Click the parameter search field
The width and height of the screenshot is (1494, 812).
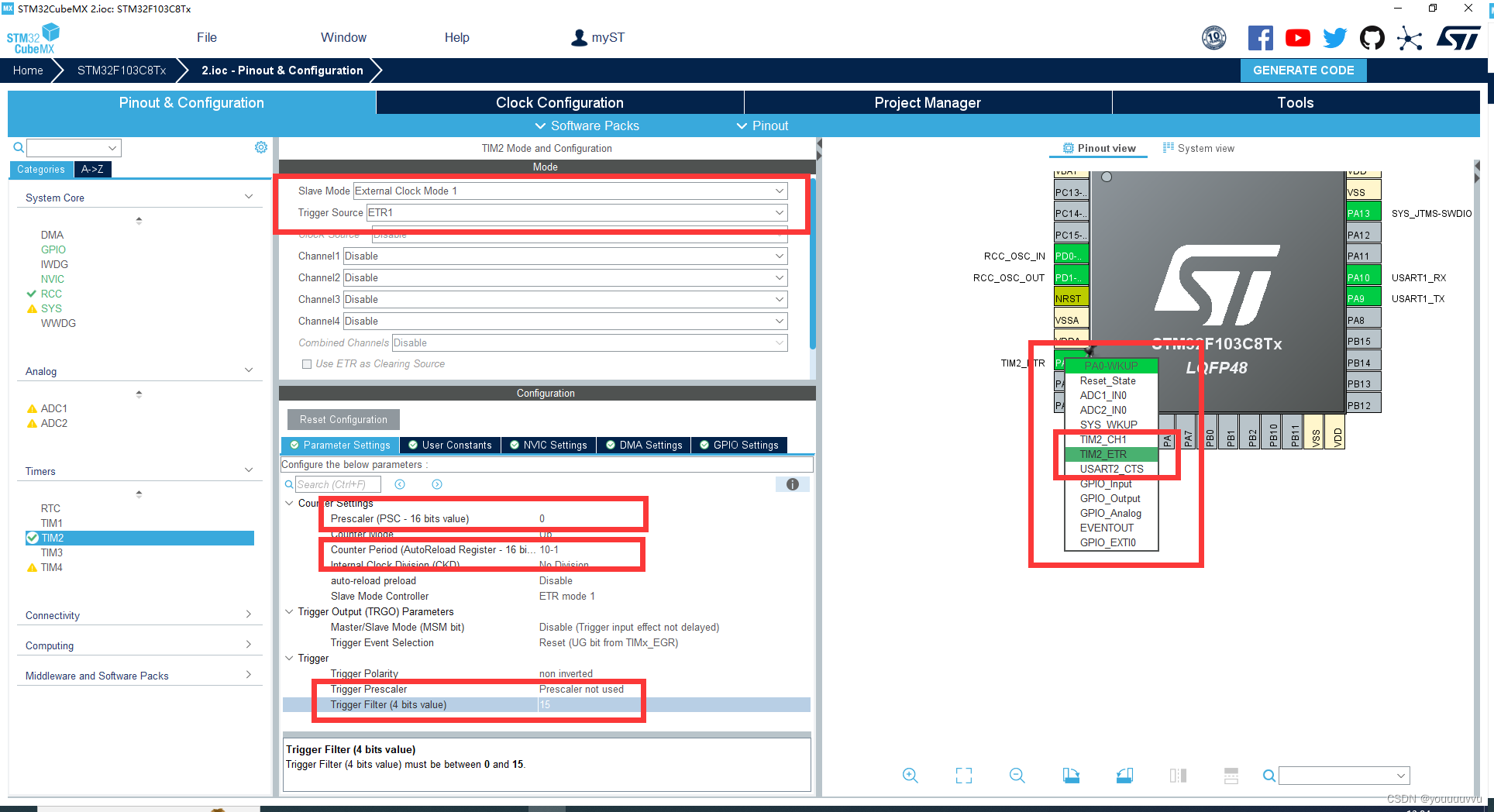click(x=338, y=484)
